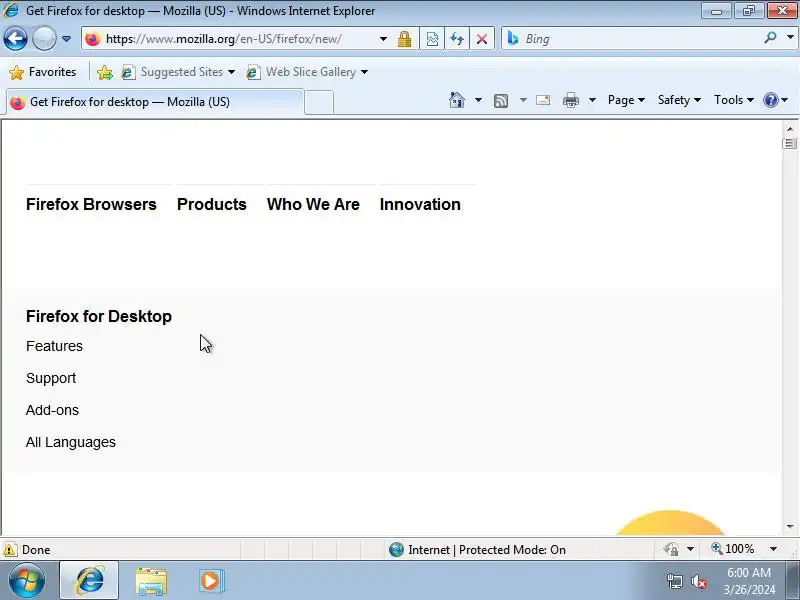The width and height of the screenshot is (800, 600).
Task: Expand the Print options dropdown arrow
Action: [x=592, y=100]
